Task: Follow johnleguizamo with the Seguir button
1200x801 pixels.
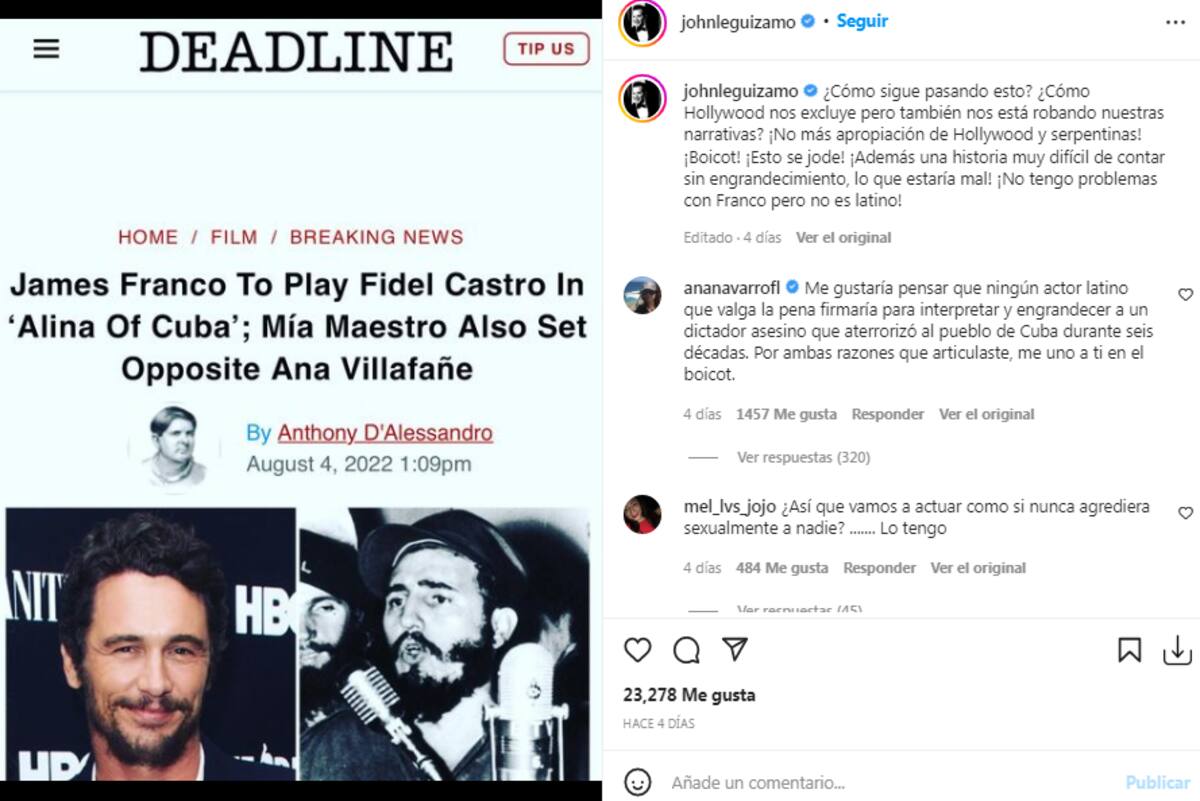Action: point(862,21)
